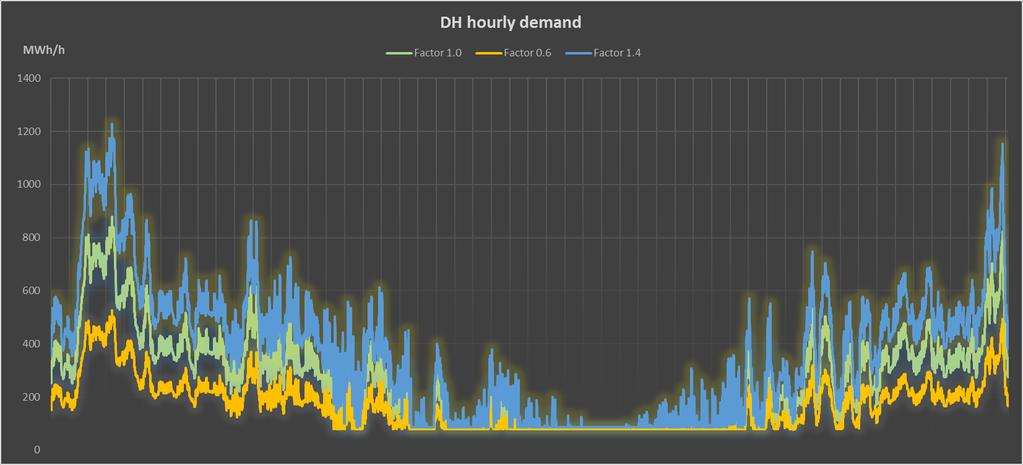Select the chart title "DH hourly demand"
Screen dimensions: 1023x465
click(x=509, y=23)
